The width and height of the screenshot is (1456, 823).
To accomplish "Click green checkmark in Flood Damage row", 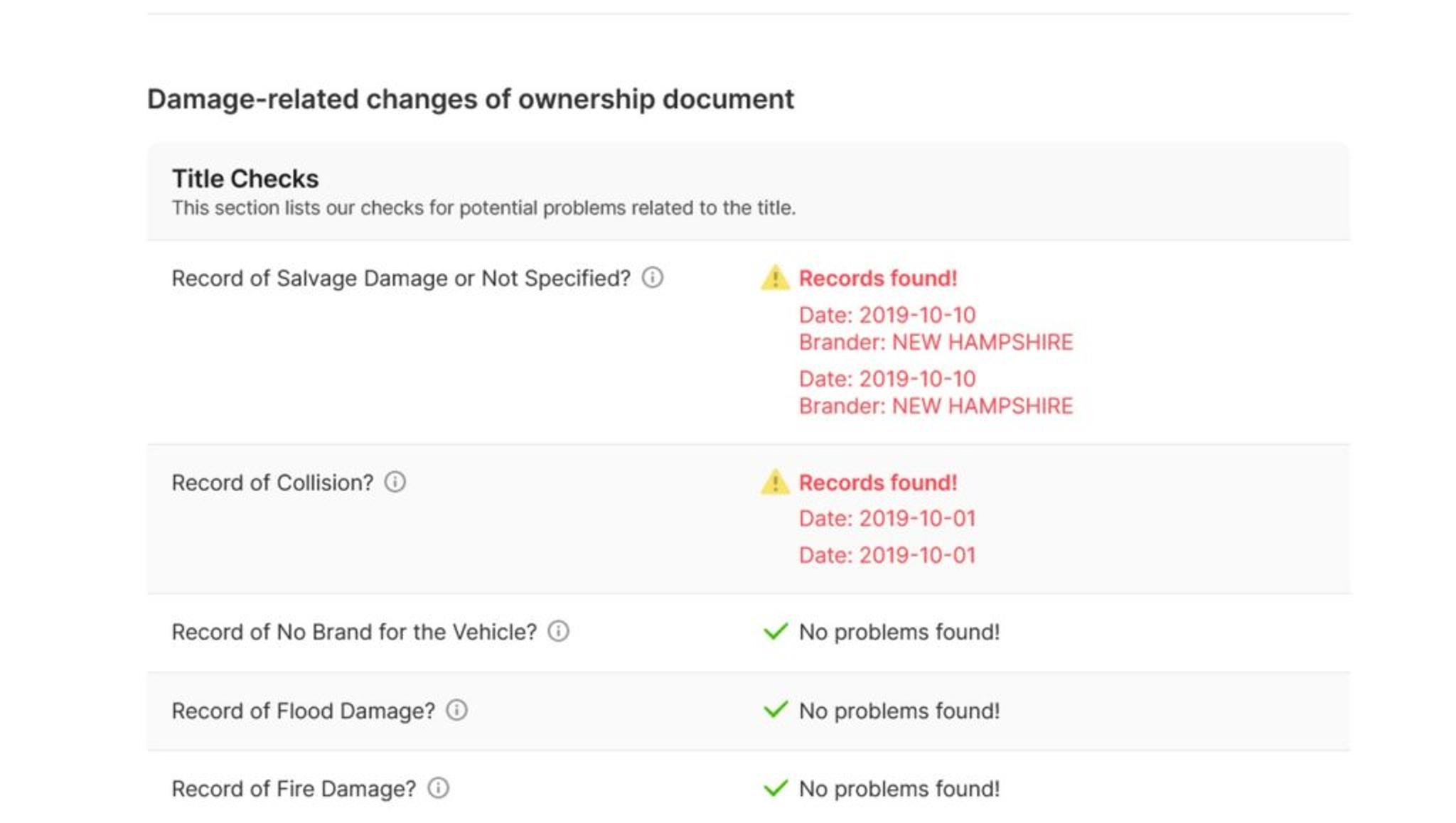I will click(x=775, y=711).
